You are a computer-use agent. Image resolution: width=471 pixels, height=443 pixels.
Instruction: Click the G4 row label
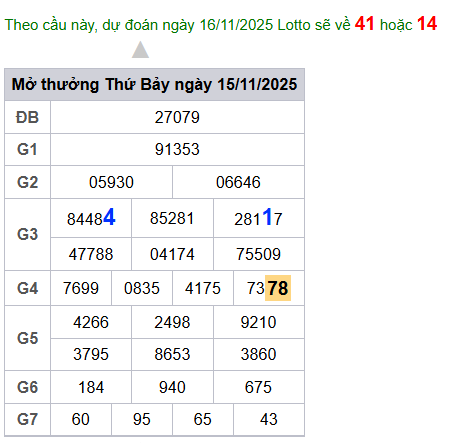(27, 288)
